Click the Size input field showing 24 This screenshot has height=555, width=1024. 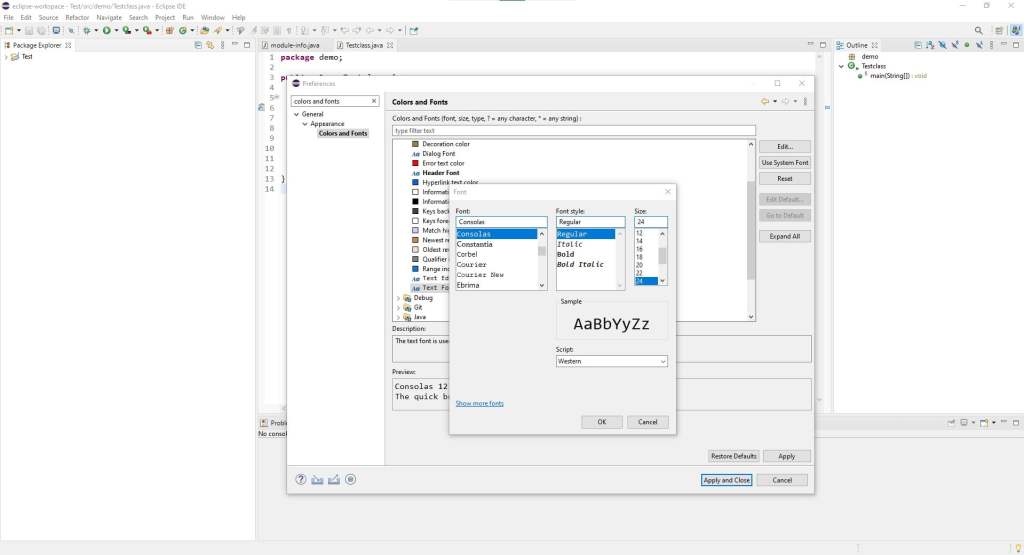[x=650, y=222]
